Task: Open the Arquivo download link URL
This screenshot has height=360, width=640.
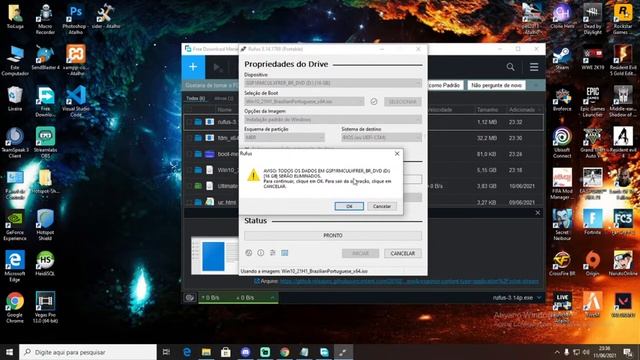Action: click(x=409, y=281)
